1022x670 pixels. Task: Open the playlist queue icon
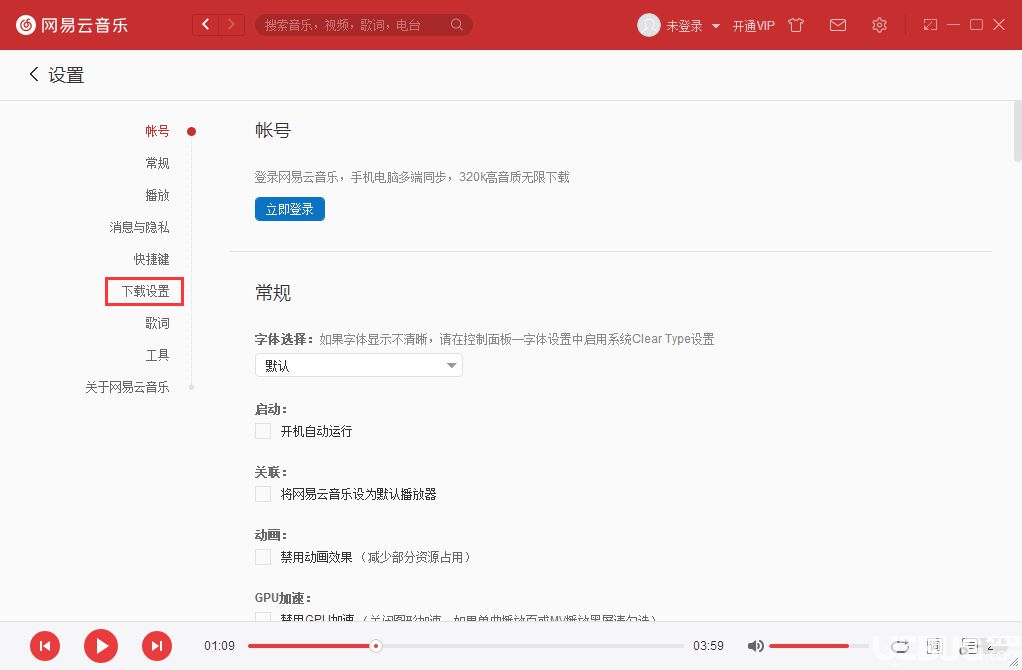(x=969, y=646)
